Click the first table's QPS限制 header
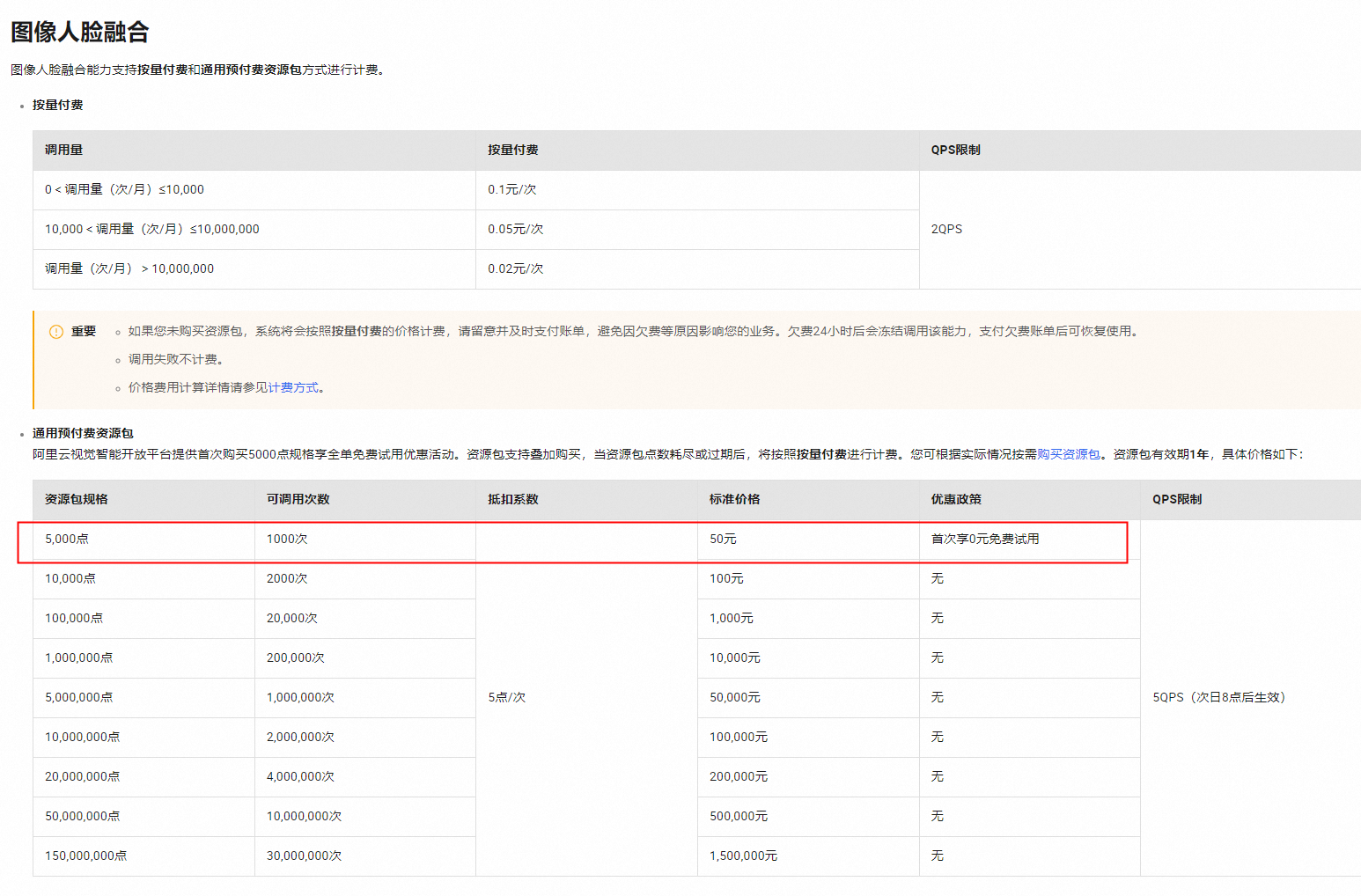1361x896 pixels. (x=1140, y=151)
